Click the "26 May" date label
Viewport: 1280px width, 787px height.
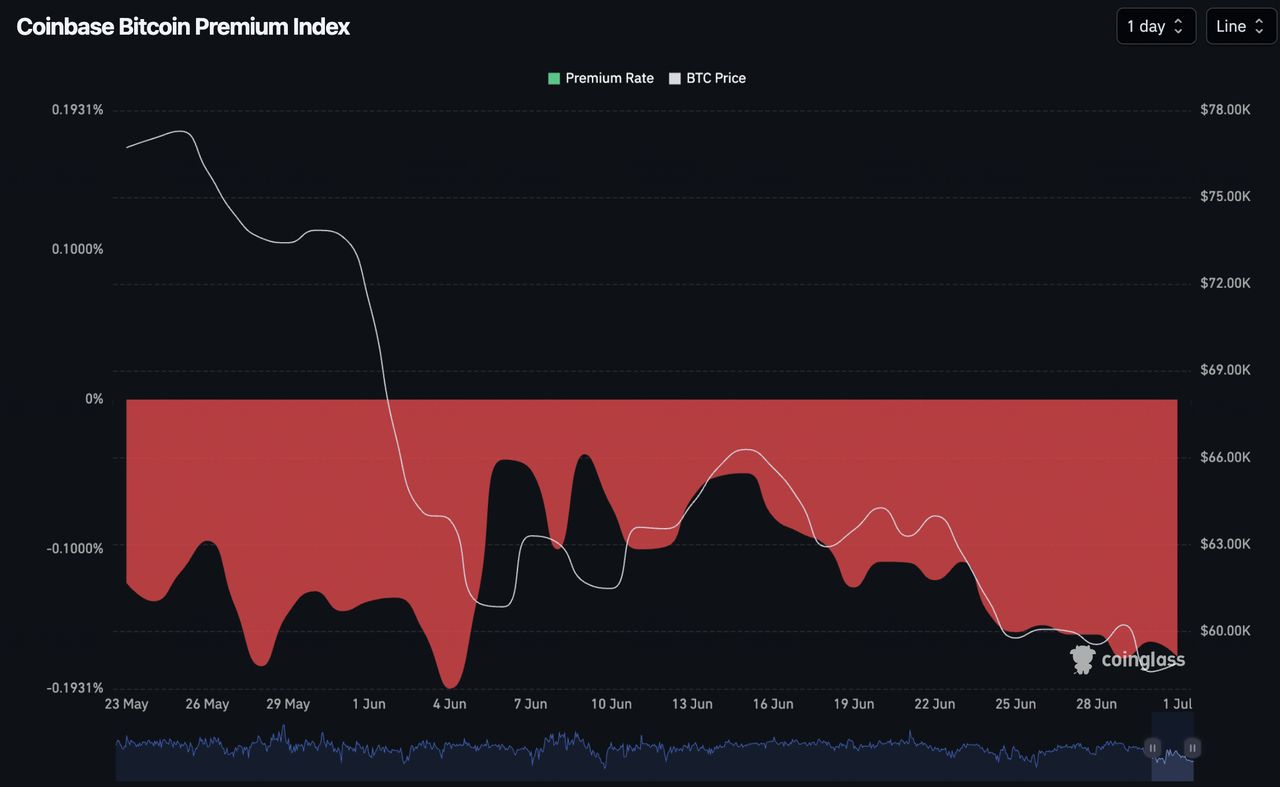207,704
